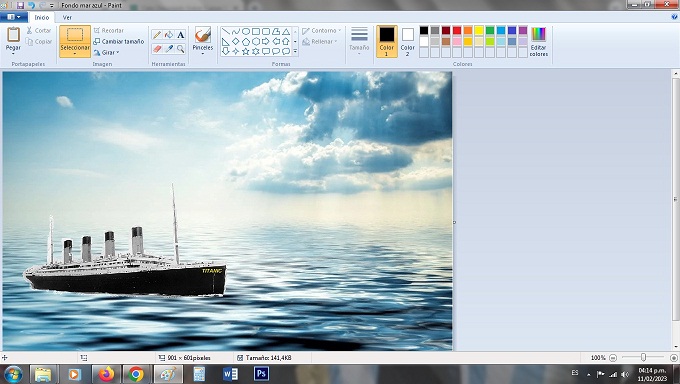Pick the red color swatch
The height and width of the screenshot is (384, 680).
pos(457,30)
